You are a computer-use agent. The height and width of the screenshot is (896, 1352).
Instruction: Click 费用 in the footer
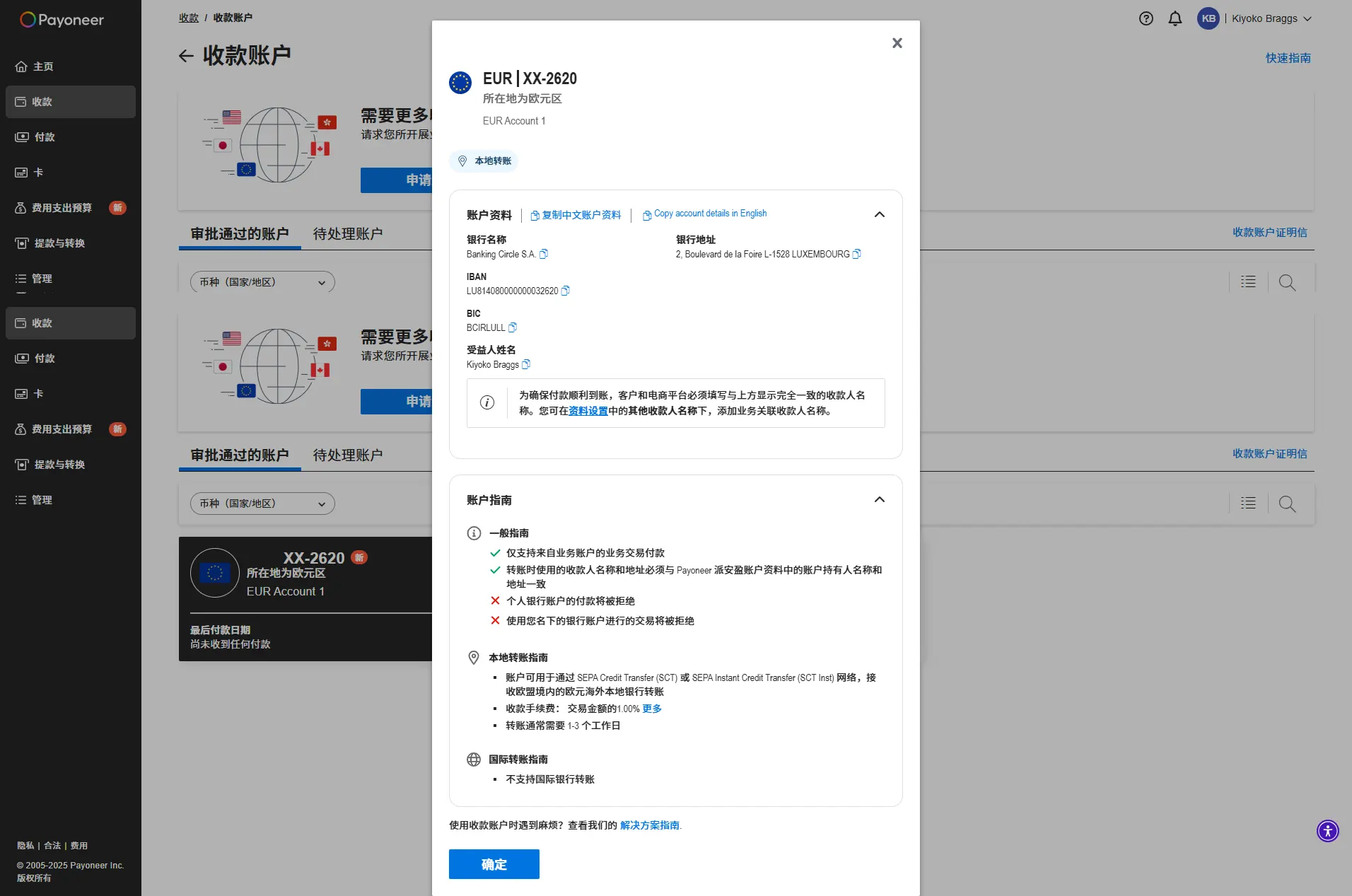click(79, 846)
